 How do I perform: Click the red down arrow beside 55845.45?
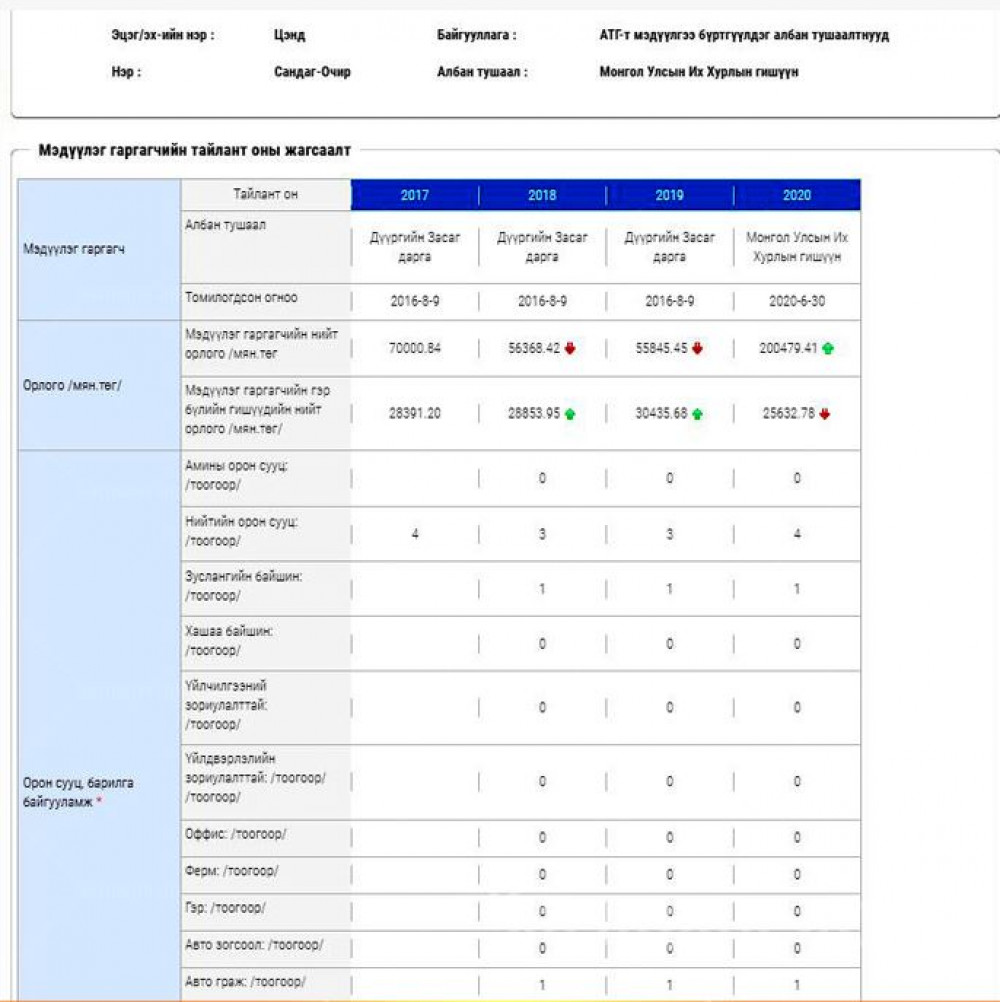pos(697,349)
